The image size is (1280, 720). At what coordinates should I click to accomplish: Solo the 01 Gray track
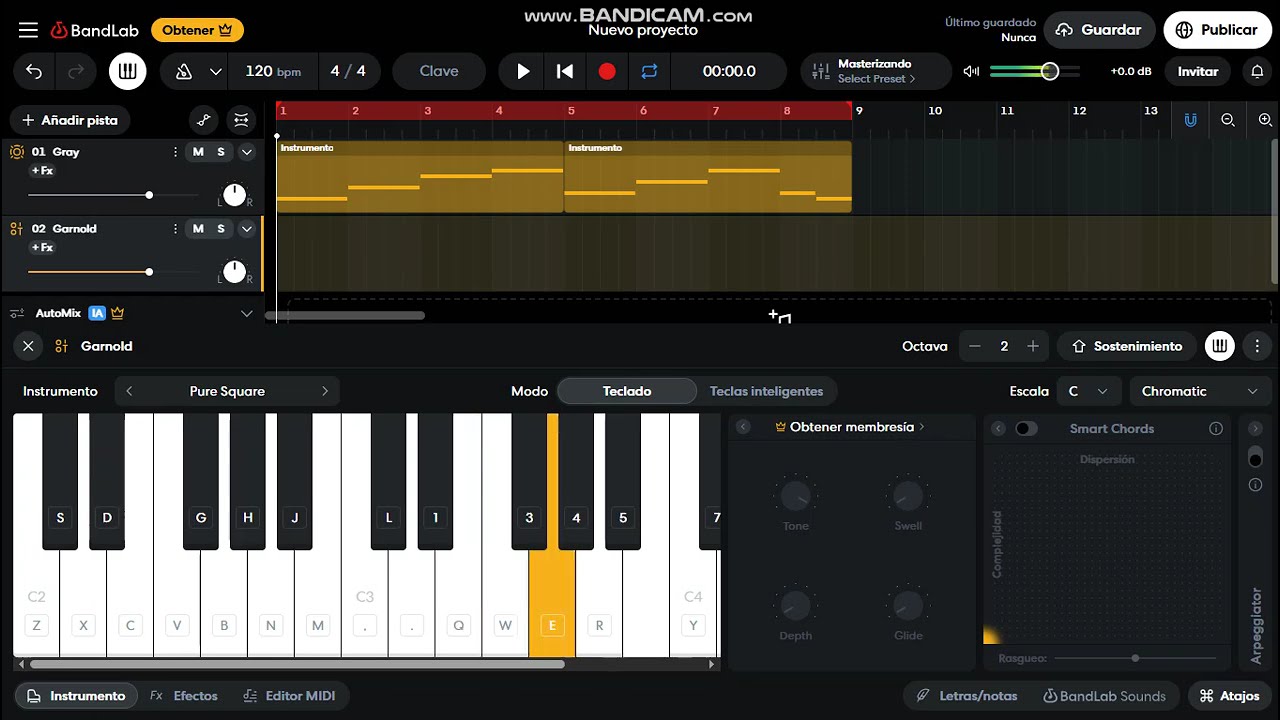coord(221,152)
